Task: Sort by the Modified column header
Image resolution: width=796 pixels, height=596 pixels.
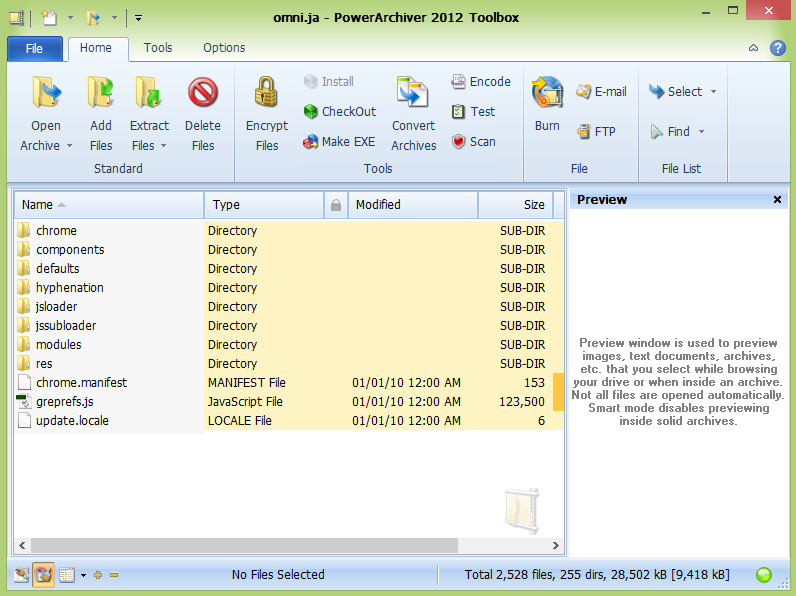Action: (413, 205)
